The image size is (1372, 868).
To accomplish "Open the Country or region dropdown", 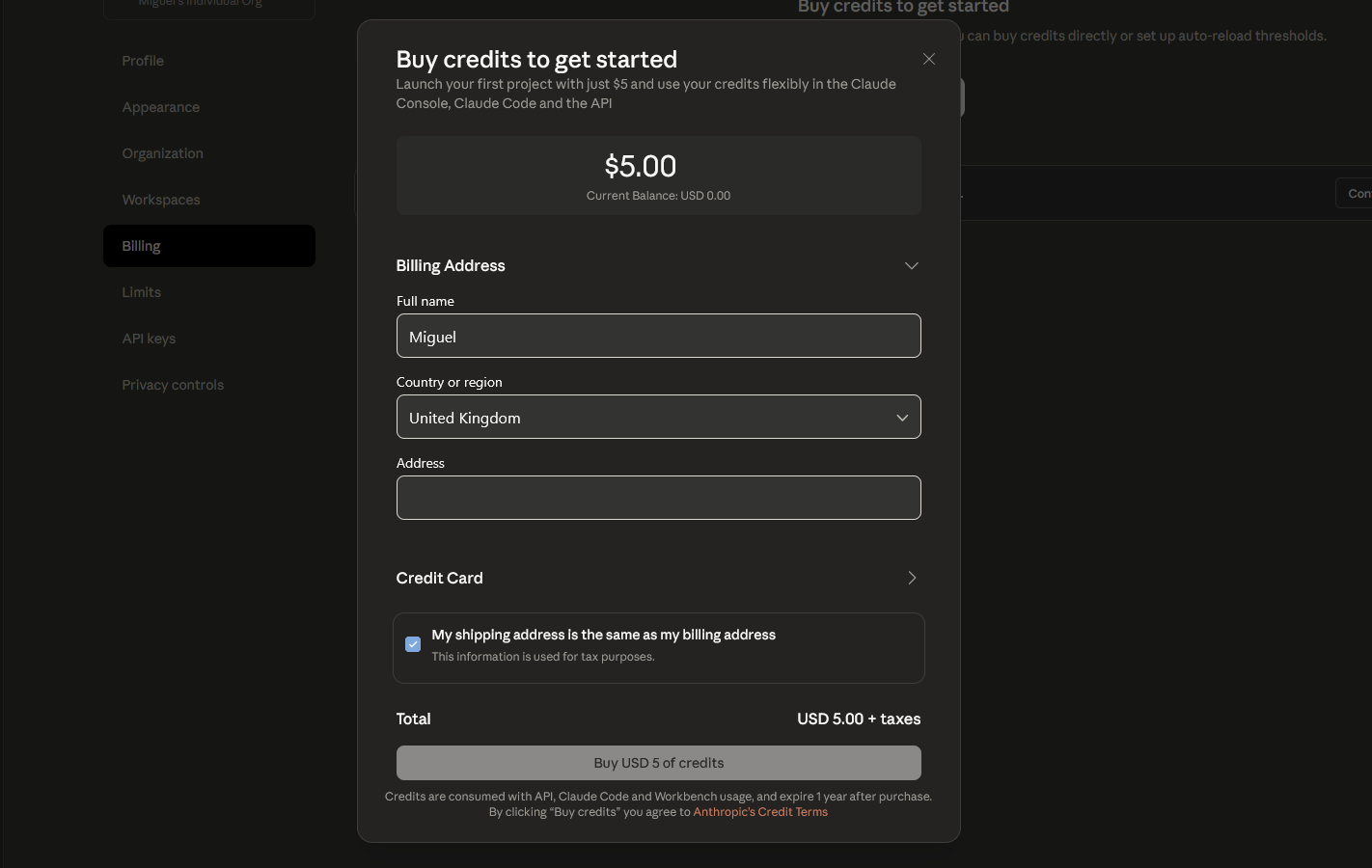I will [x=659, y=417].
